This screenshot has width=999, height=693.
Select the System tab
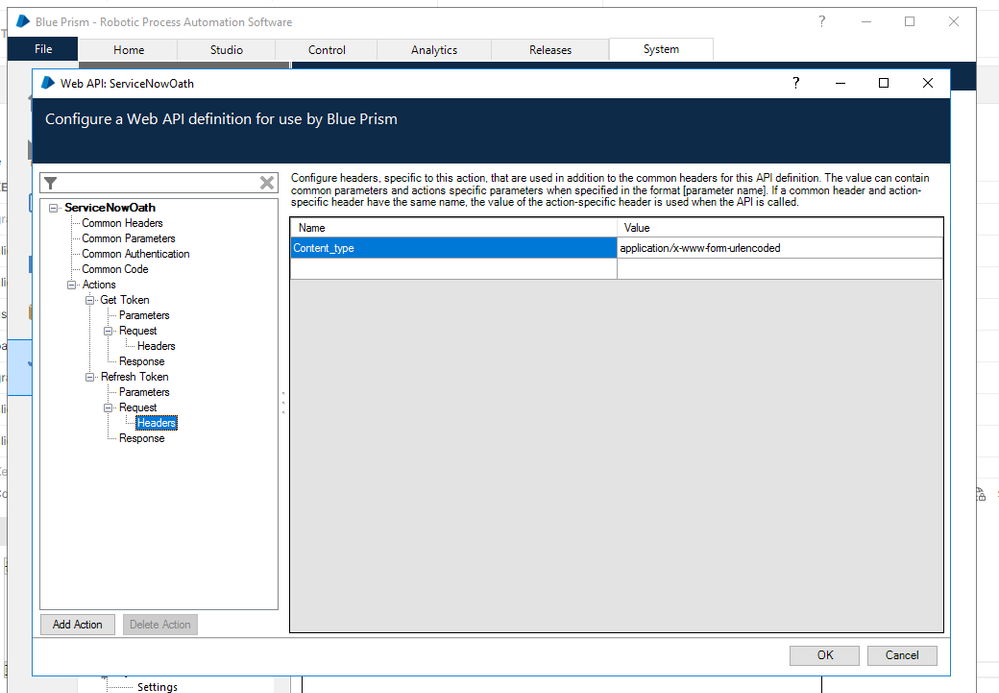click(x=661, y=49)
